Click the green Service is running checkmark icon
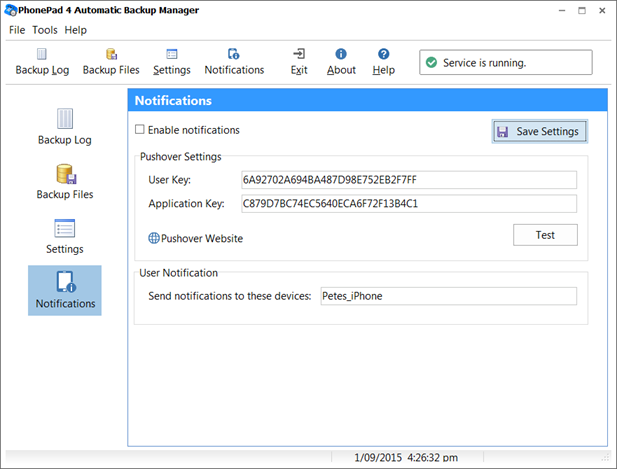This screenshot has height=469, width=617. (x=431, y=63)
